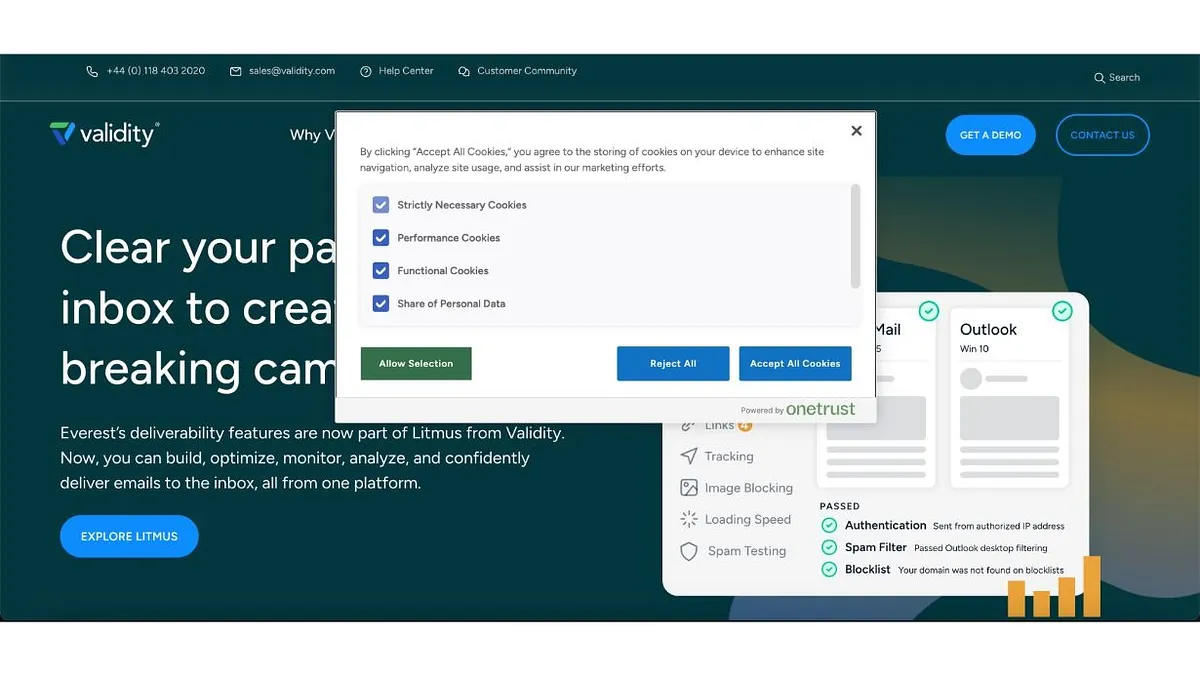Click the Spam Testing shield icon
Viewport: 1200px width, 675px height.
pos(689,551)
